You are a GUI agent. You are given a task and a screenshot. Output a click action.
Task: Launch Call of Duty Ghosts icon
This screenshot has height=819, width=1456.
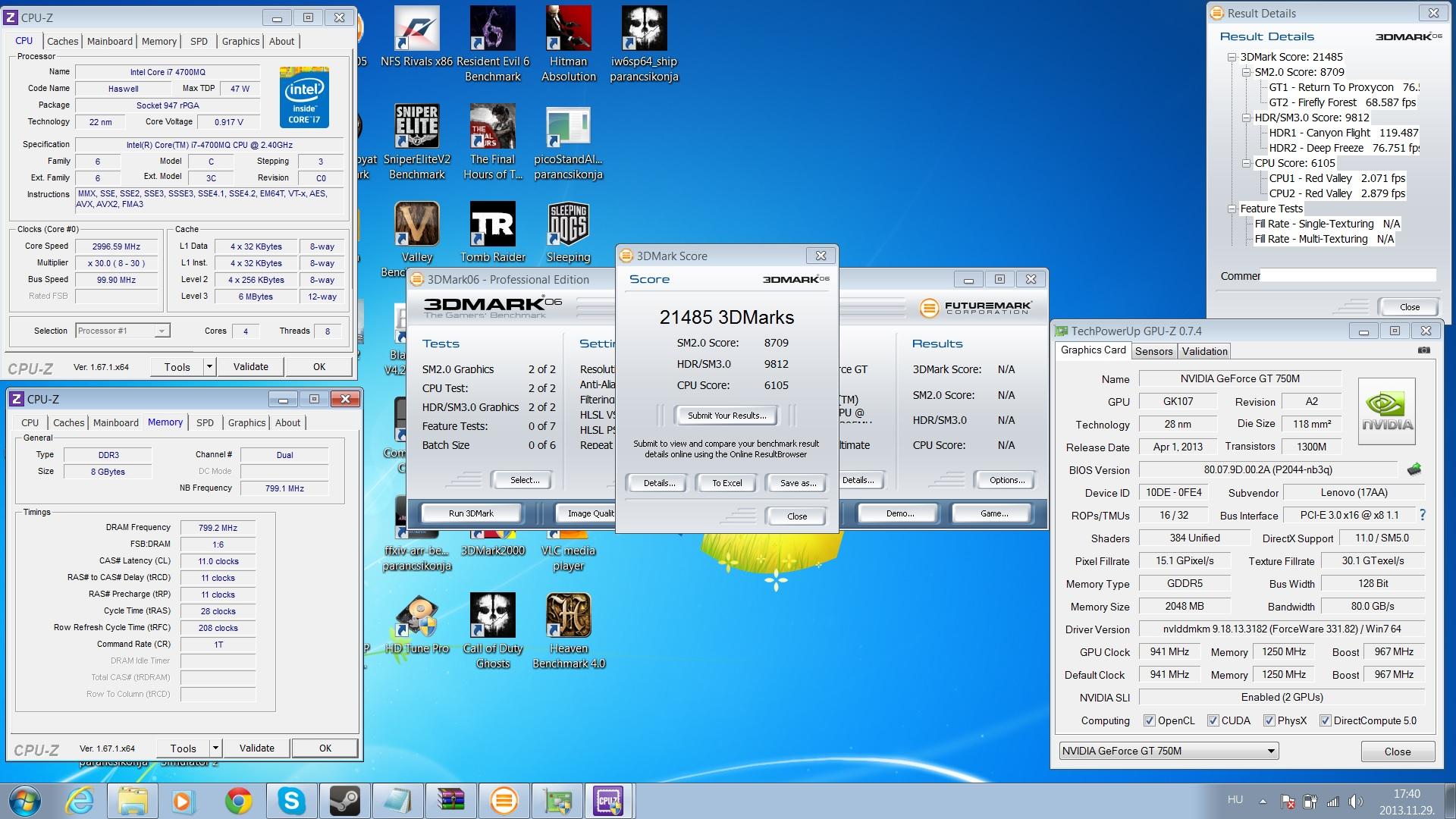pos(492,631)
